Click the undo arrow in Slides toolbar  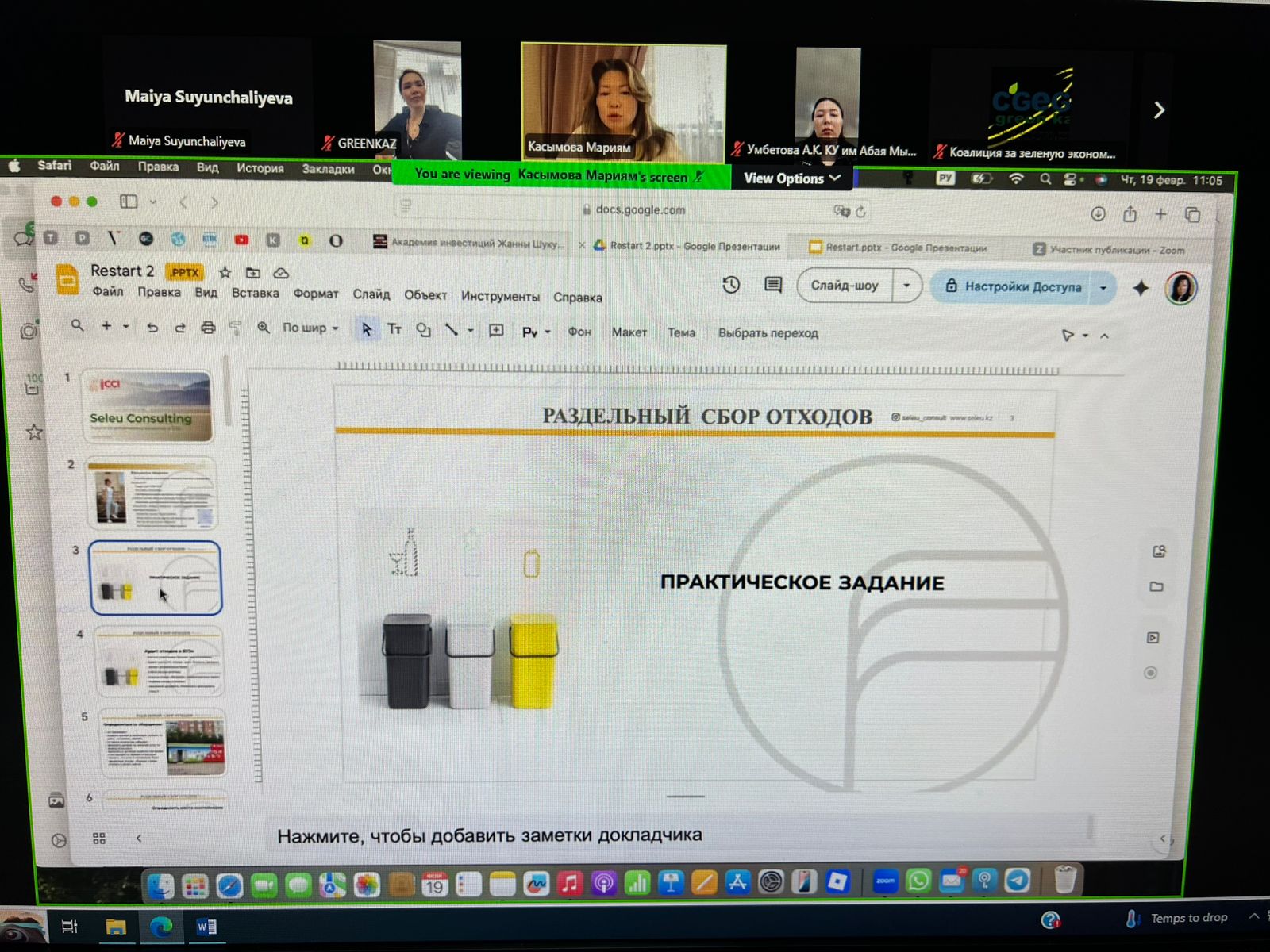click(152, 328)
